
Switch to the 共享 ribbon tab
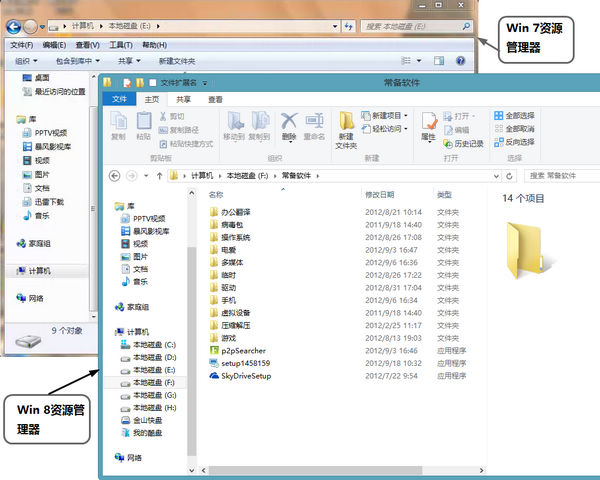[x=183, y=99]
